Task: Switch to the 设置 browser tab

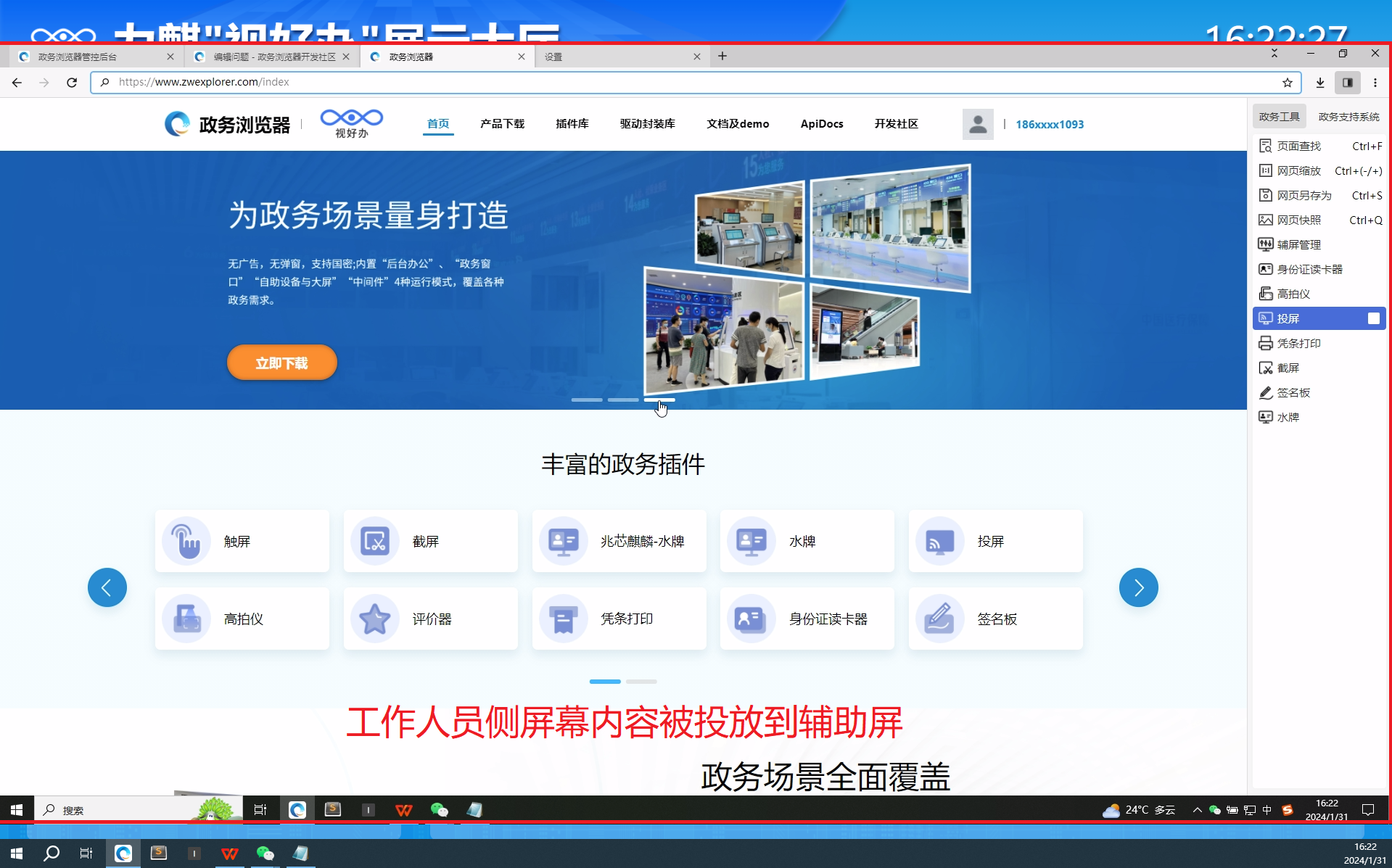Action: 621,57
